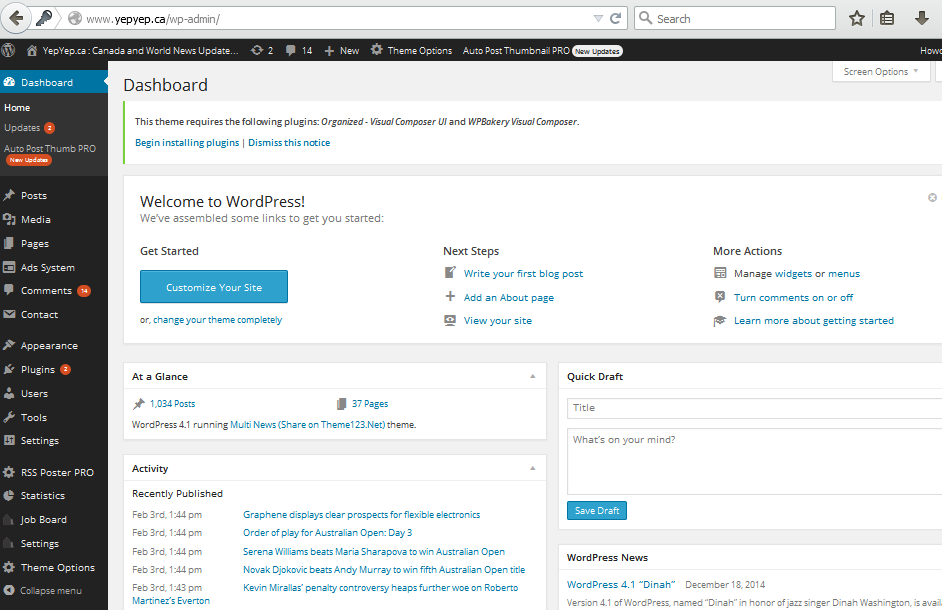Reload the page with refresh icon

click(615, 19)
